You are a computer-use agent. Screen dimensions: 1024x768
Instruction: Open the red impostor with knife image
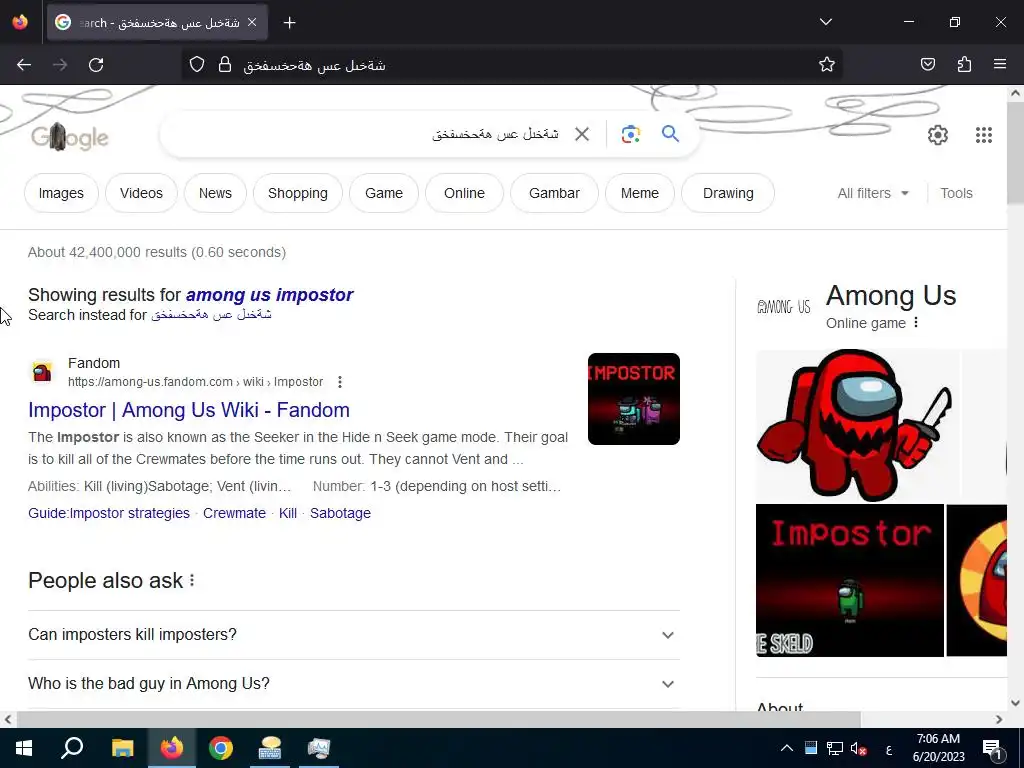pyautogui.click(x=857, y=425)
